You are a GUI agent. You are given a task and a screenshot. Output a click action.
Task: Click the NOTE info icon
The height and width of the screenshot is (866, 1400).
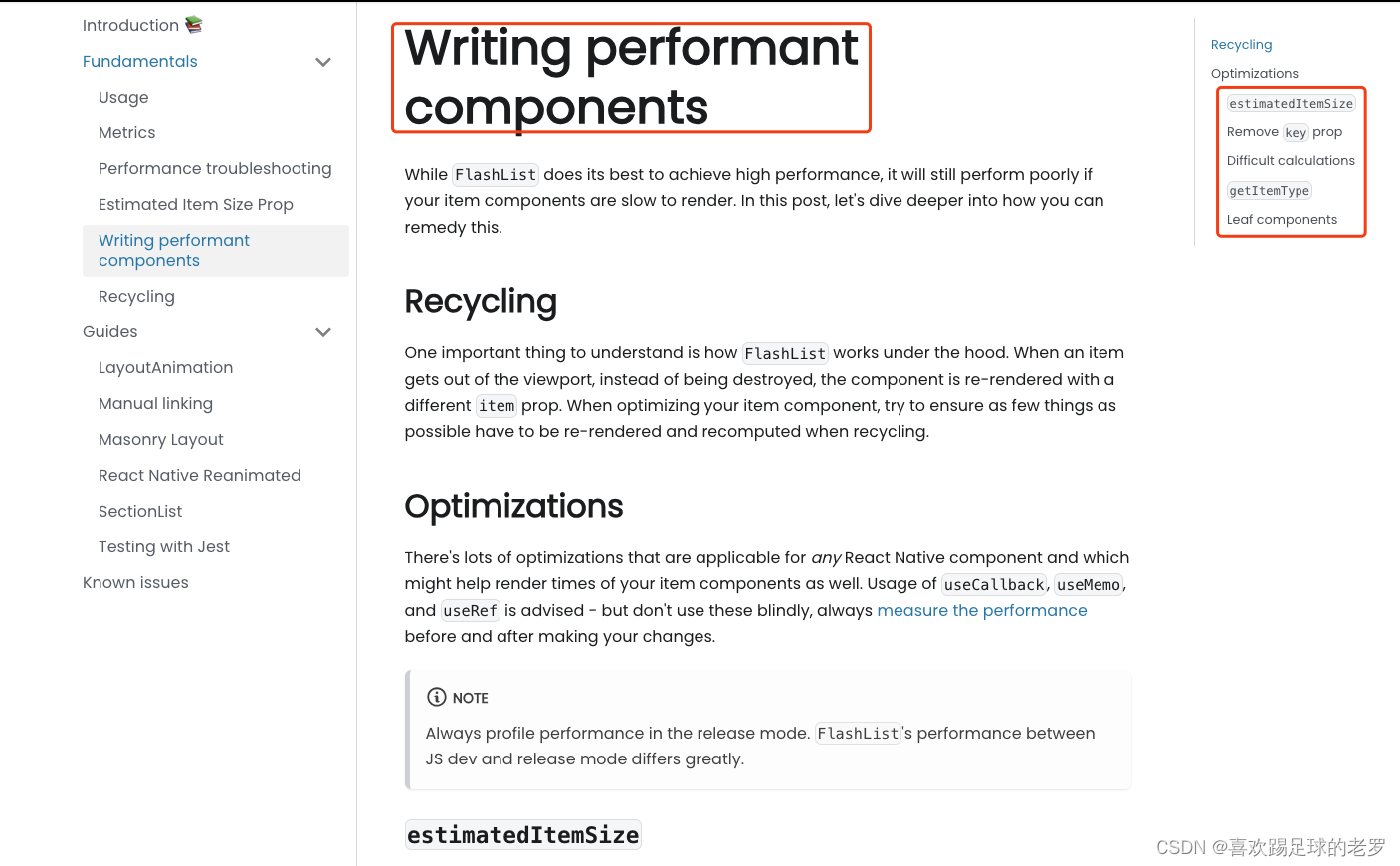pyautogui.click(x=436, y=697)
